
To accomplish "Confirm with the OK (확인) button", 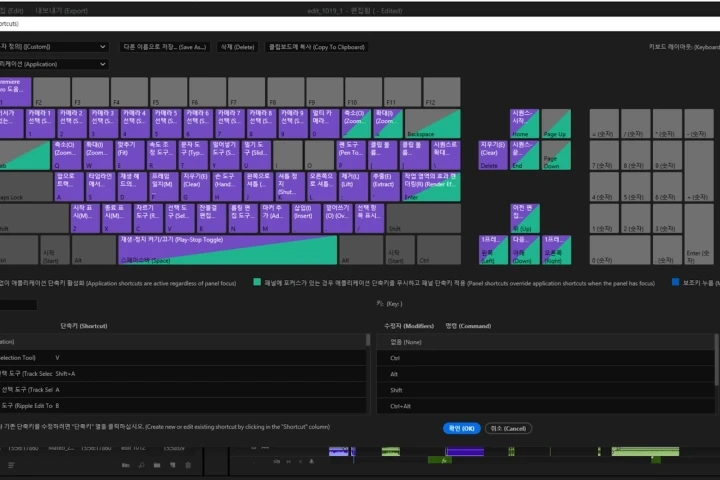I will pyautogui.click(x=461, y=429).
